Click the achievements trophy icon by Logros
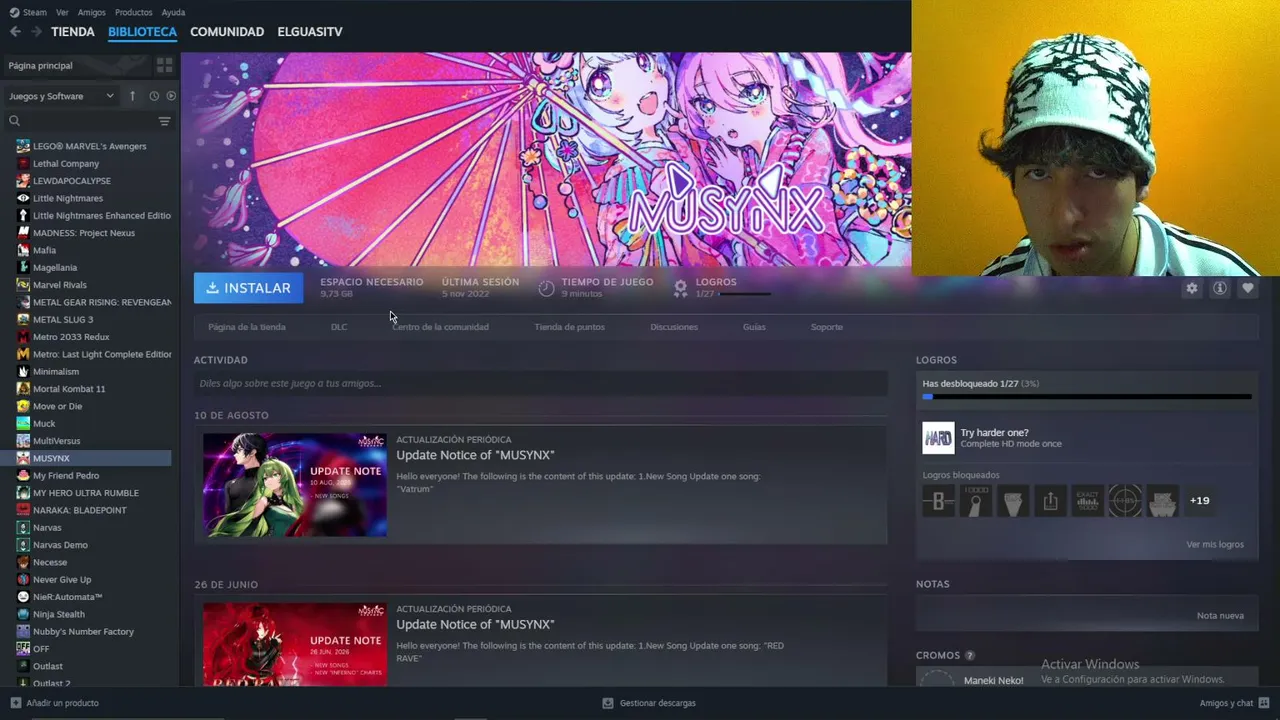Viewport: 1280px width, 720px height. (x=681, y=288)
